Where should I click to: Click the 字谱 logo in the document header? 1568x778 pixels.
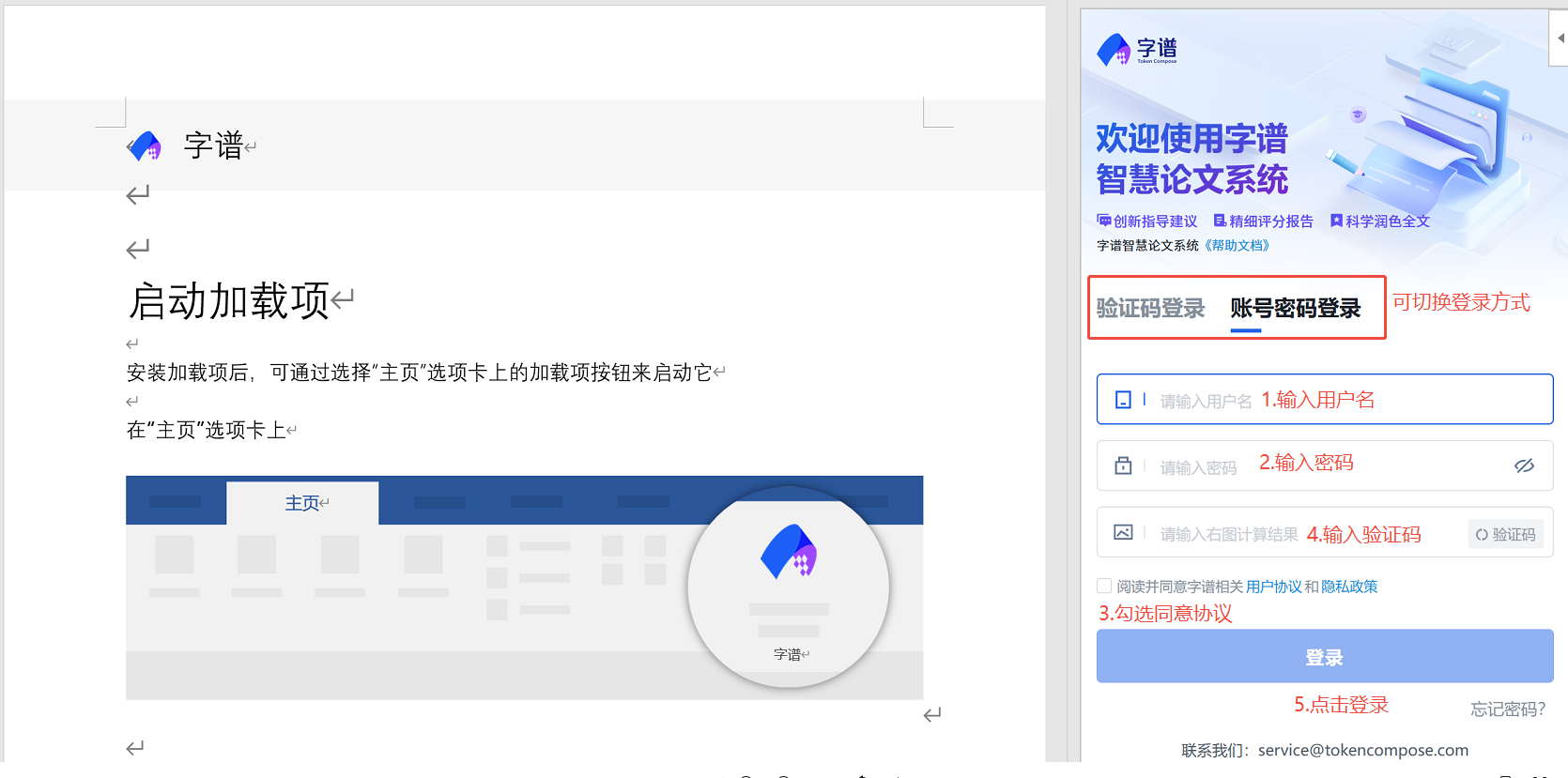click(145, 145)
